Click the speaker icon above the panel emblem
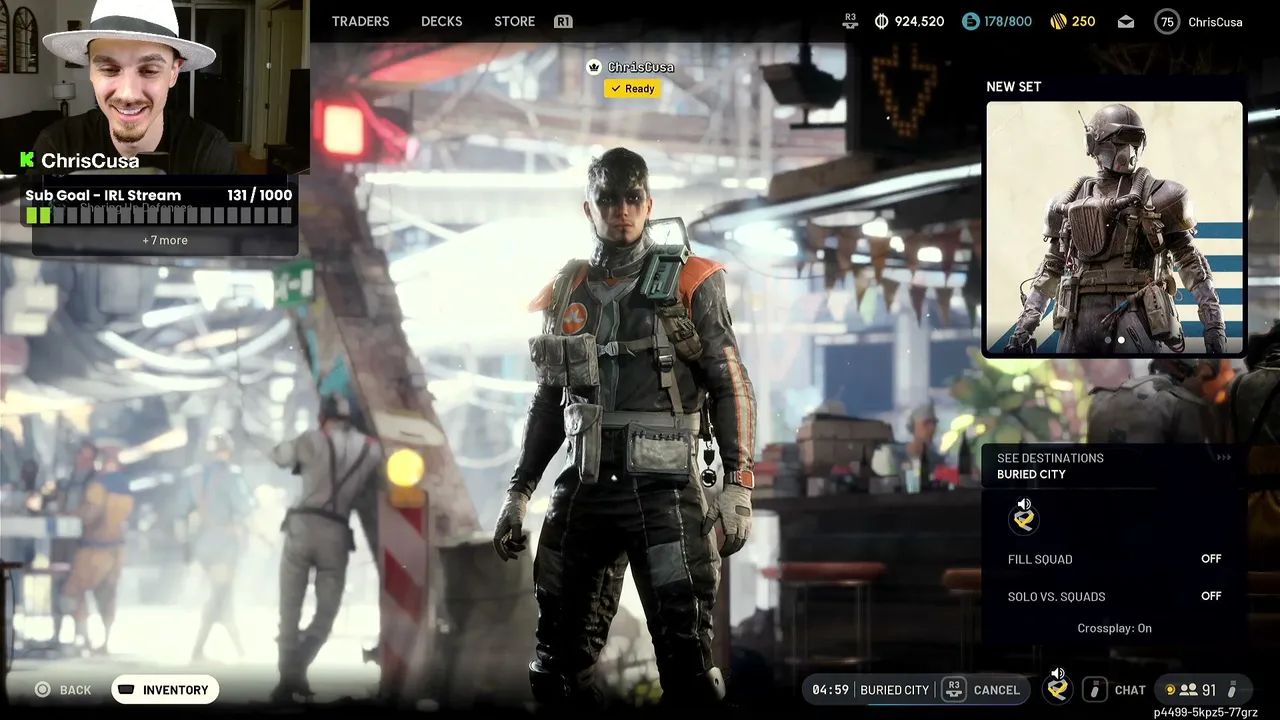Screen dimensions: 1280x720 click(x=1024, y=504)
